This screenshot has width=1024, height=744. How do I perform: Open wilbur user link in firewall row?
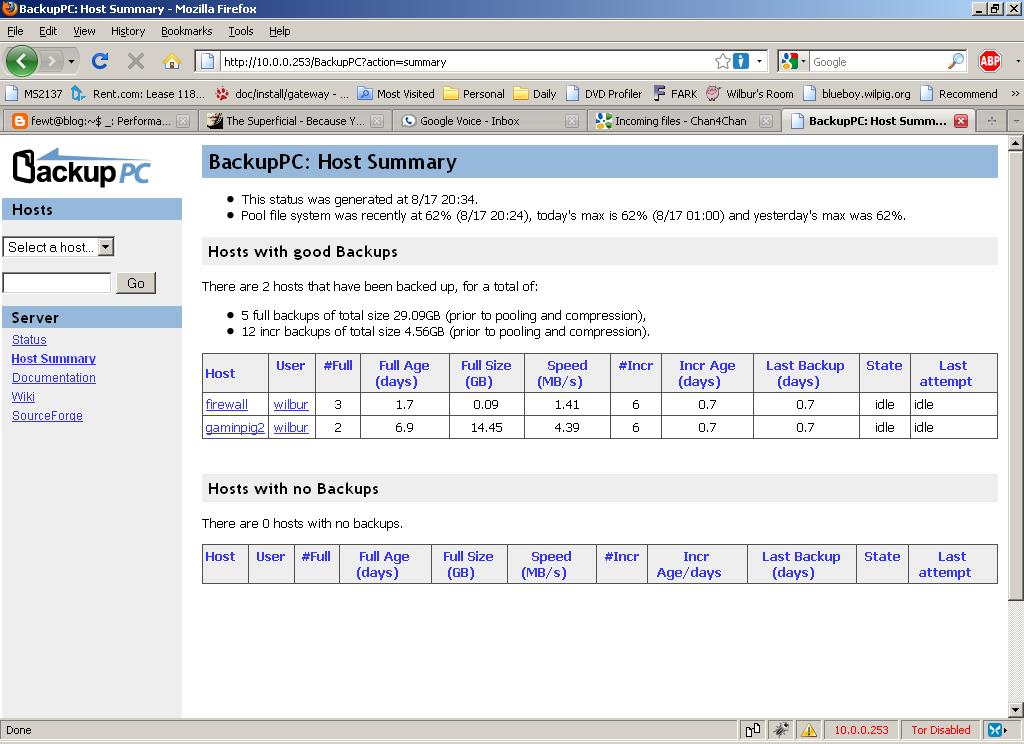291,404
